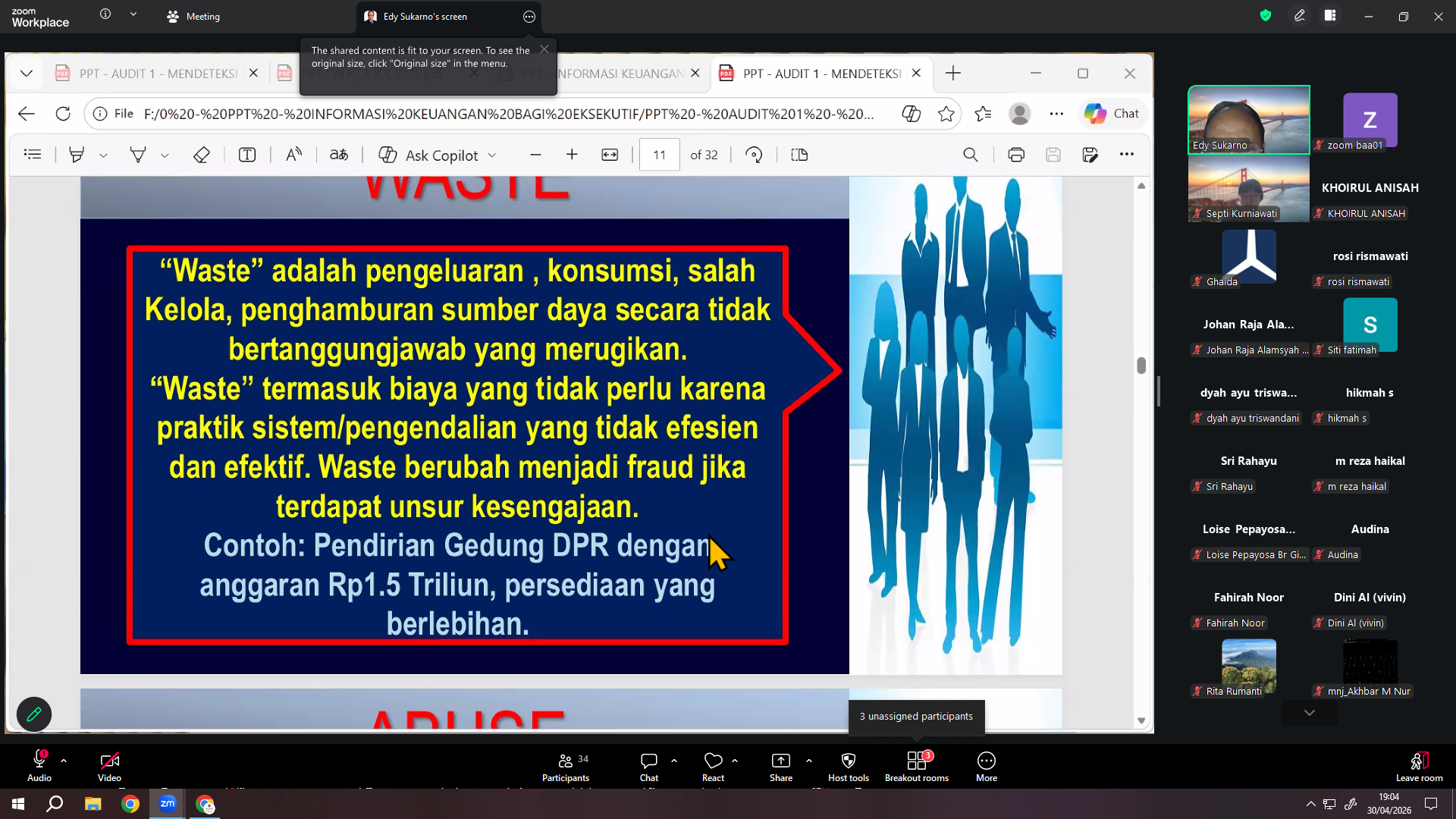Screen dimensions: 1456x819
Task: Add a text box to PDF
Action: [247, 155]
